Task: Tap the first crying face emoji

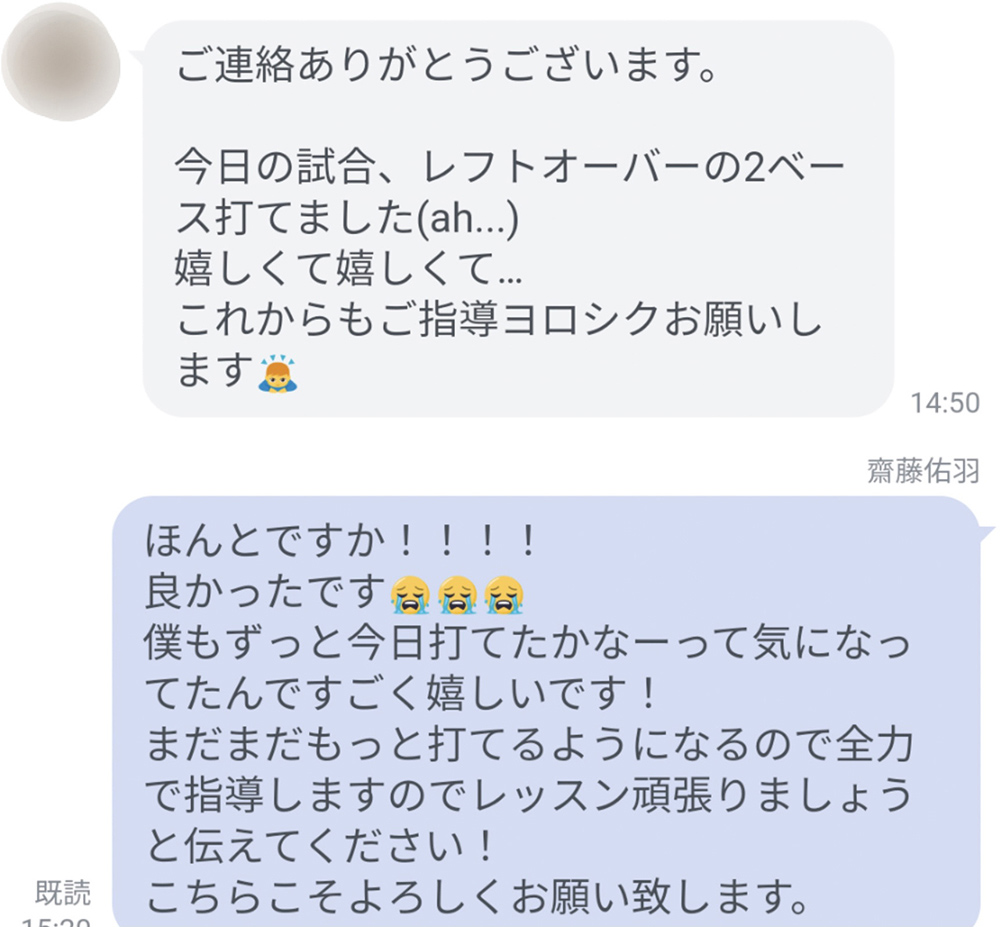Action: 410,595
